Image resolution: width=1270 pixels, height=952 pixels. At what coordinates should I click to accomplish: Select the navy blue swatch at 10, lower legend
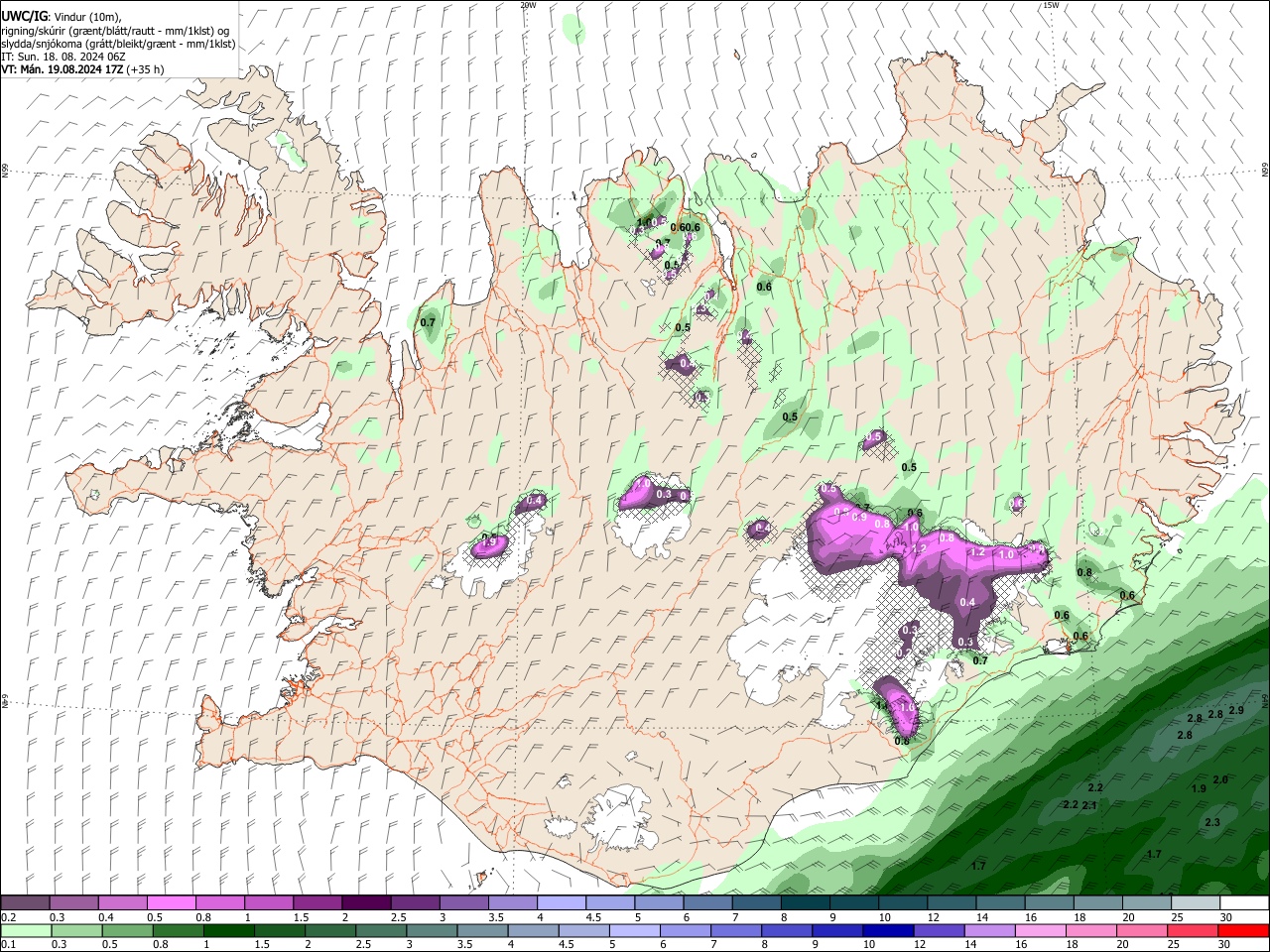pyautogui.click(x=889, y=931)
